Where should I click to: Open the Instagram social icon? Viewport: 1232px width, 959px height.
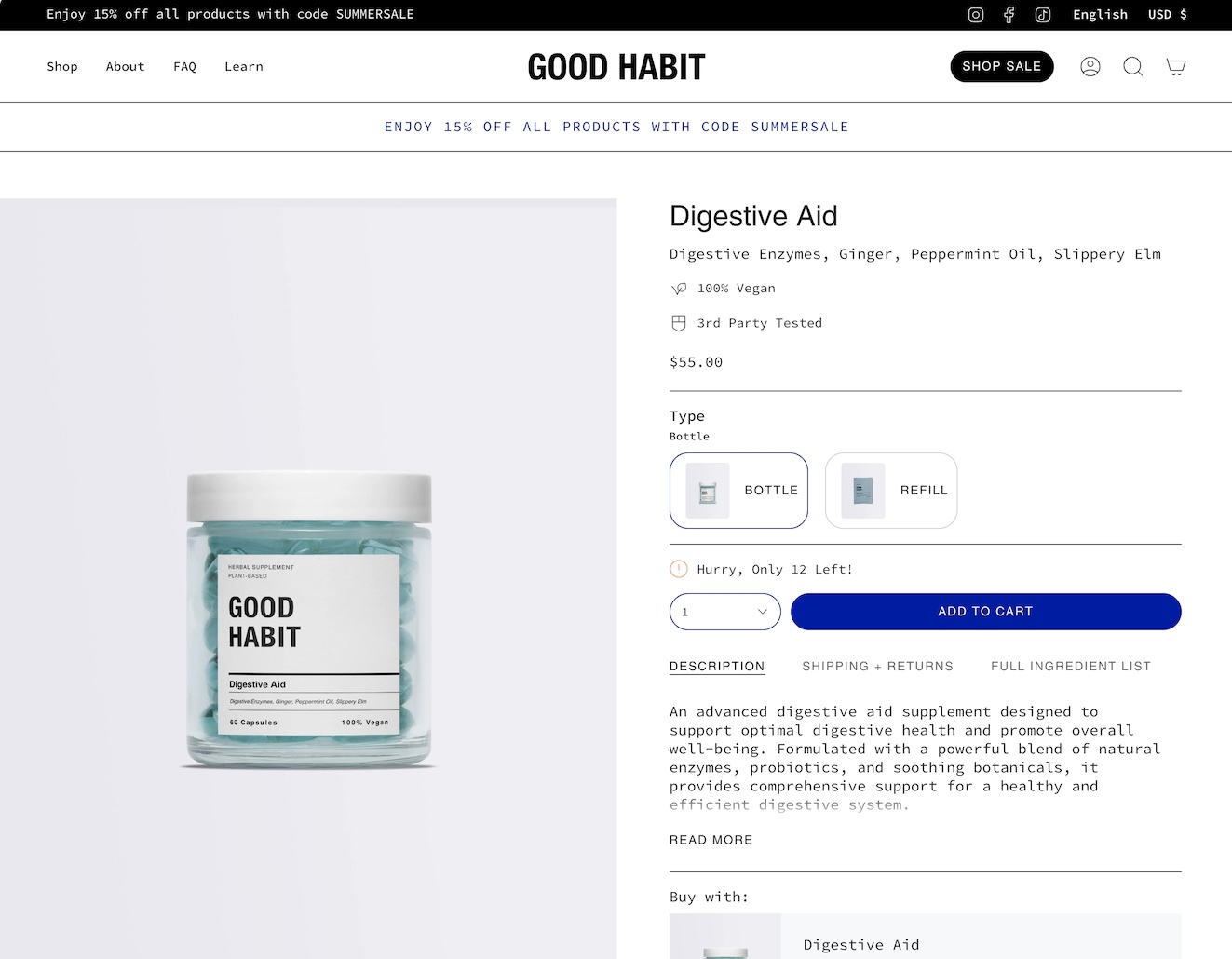tap(976, 15)
